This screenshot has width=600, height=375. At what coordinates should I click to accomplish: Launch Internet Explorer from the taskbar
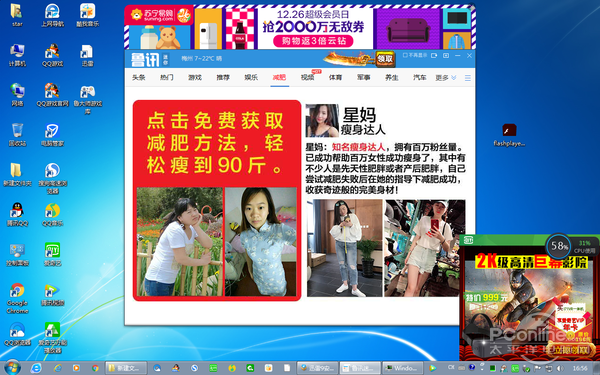point(36,368)
